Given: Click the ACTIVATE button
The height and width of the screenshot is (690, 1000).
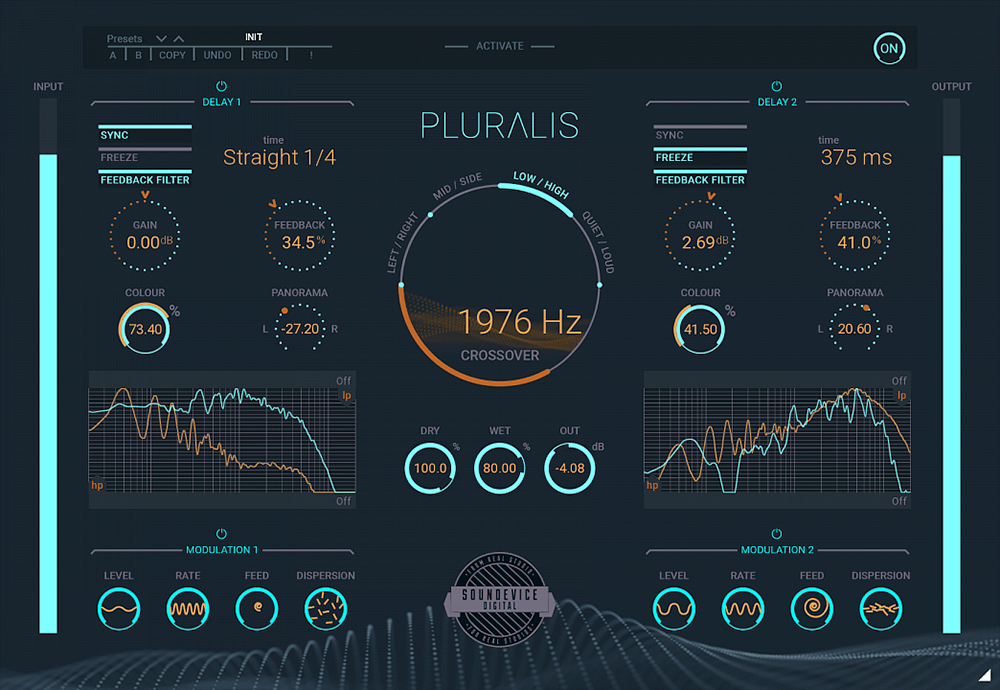Looking at the screenshot, I should (499, 46).
